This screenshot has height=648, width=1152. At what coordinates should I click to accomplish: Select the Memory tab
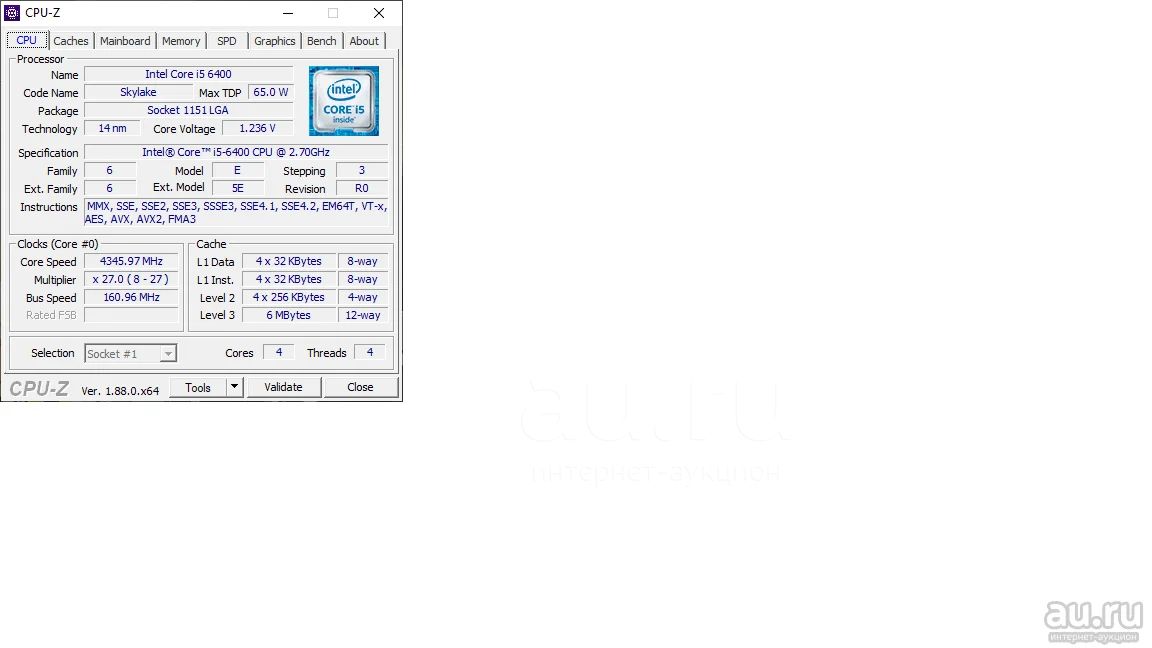click(x=181, y=41)
